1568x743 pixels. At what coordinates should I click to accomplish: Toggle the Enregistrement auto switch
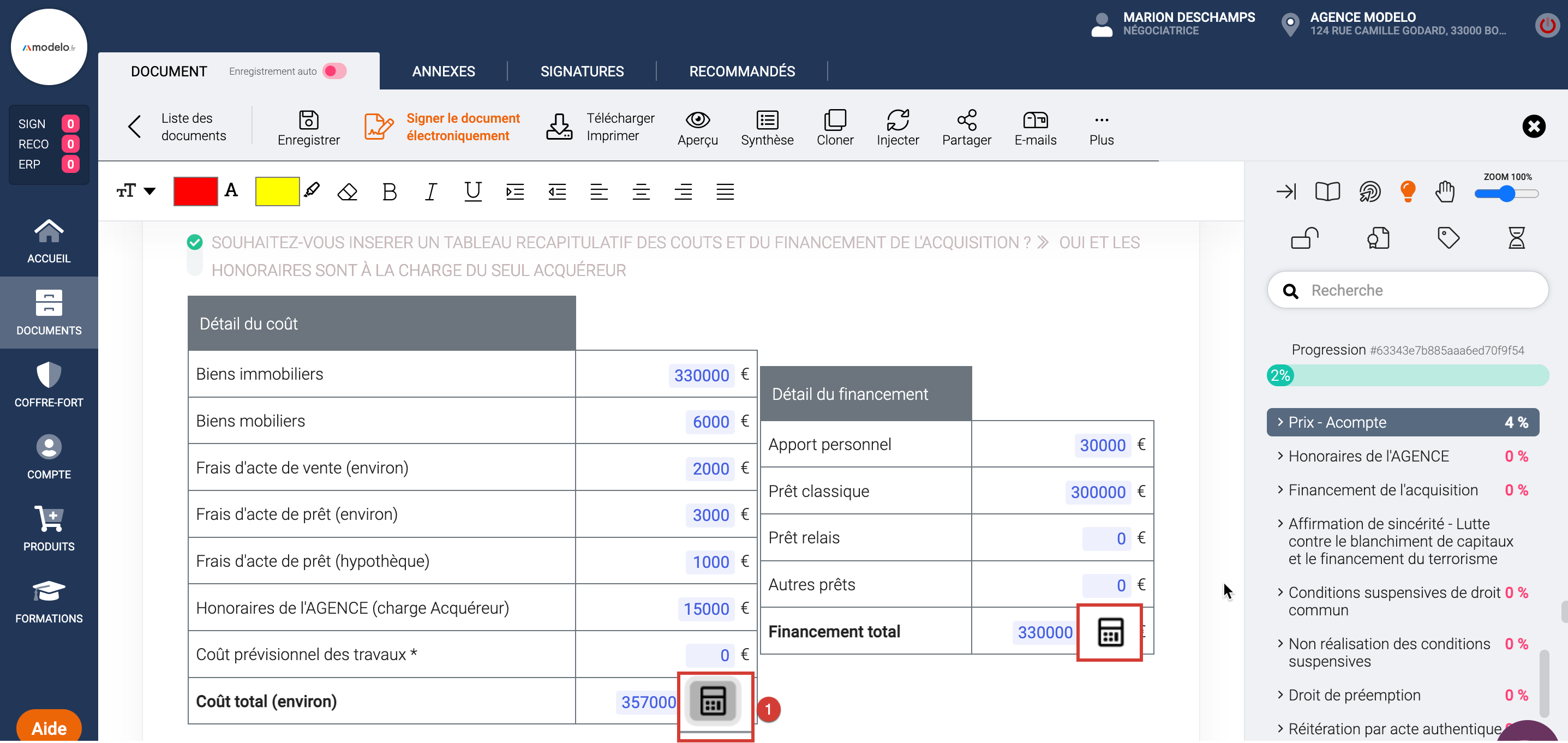coord(334,71)
